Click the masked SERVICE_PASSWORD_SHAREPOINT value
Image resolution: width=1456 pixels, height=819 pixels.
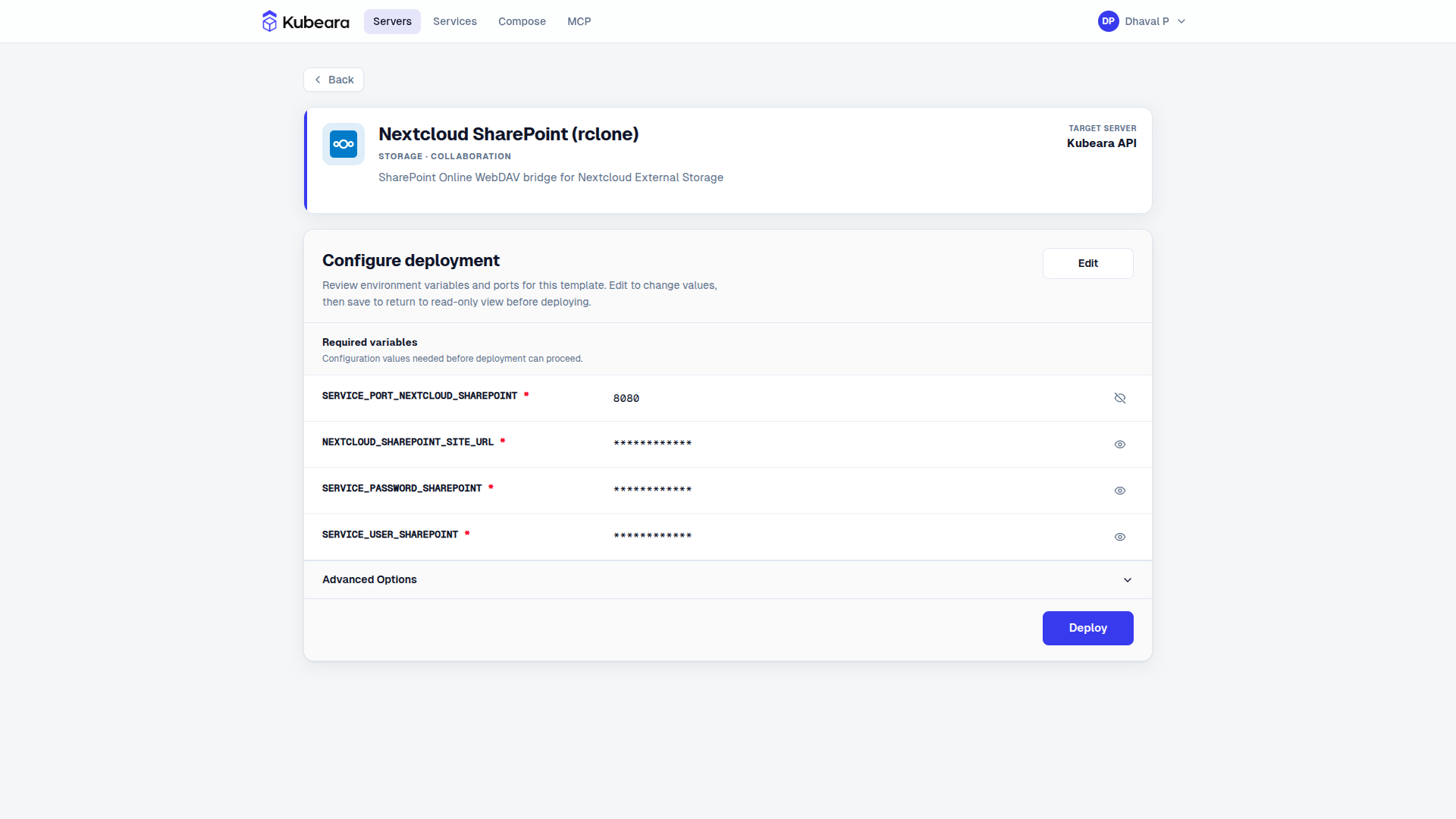[x=653, y=490]
